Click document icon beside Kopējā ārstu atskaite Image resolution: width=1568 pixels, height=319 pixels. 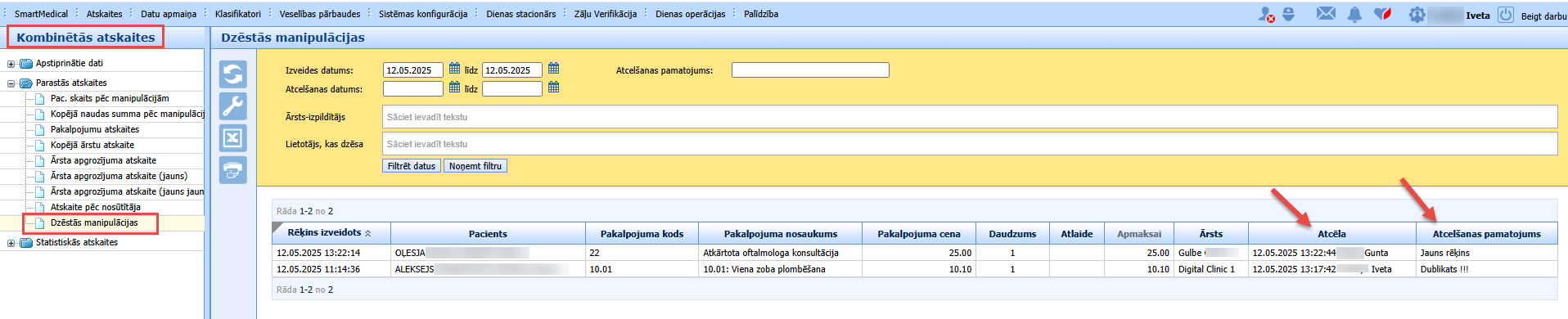[x=39, y=145]
